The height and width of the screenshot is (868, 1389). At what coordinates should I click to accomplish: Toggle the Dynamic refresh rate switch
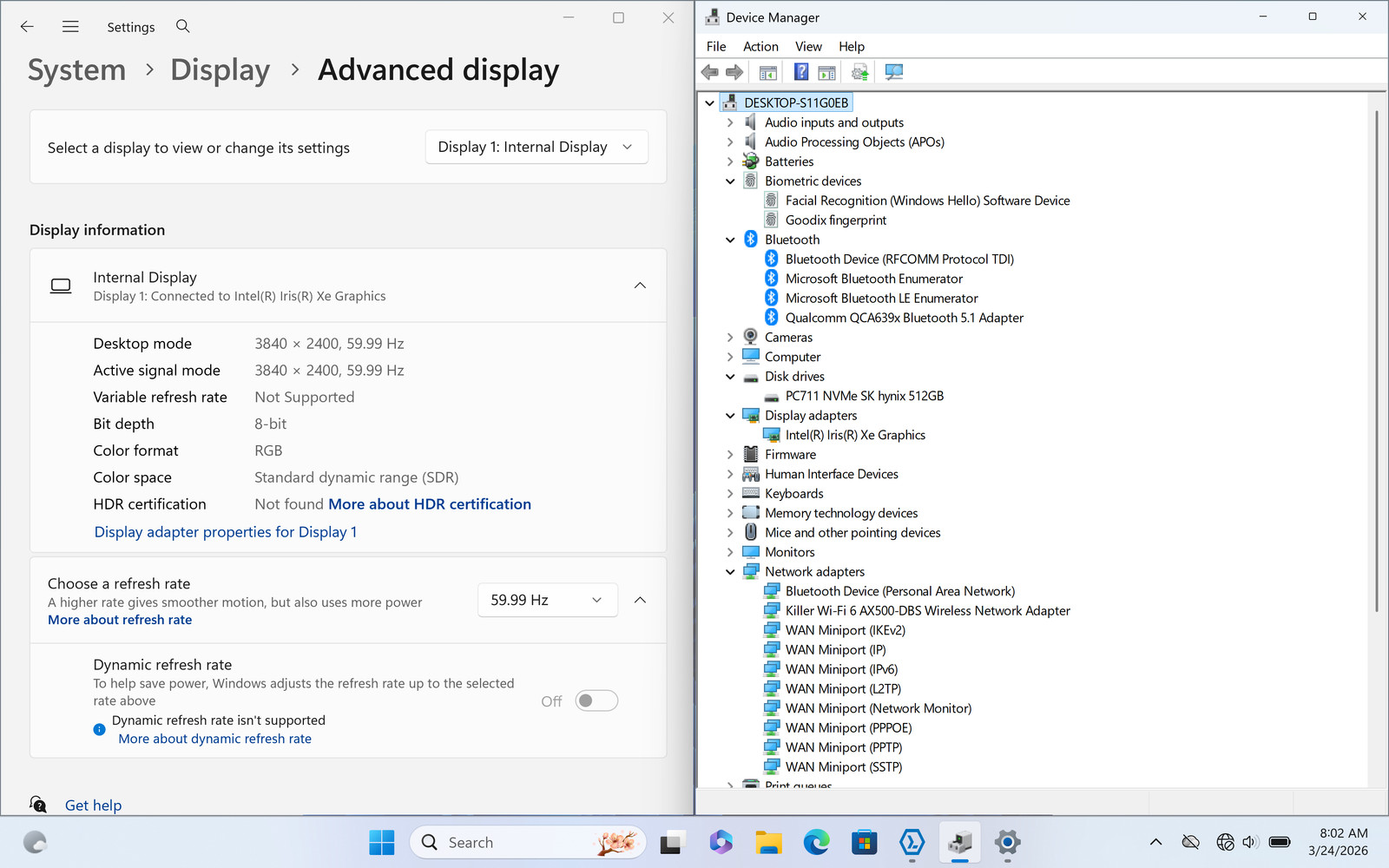coord(596,700)
